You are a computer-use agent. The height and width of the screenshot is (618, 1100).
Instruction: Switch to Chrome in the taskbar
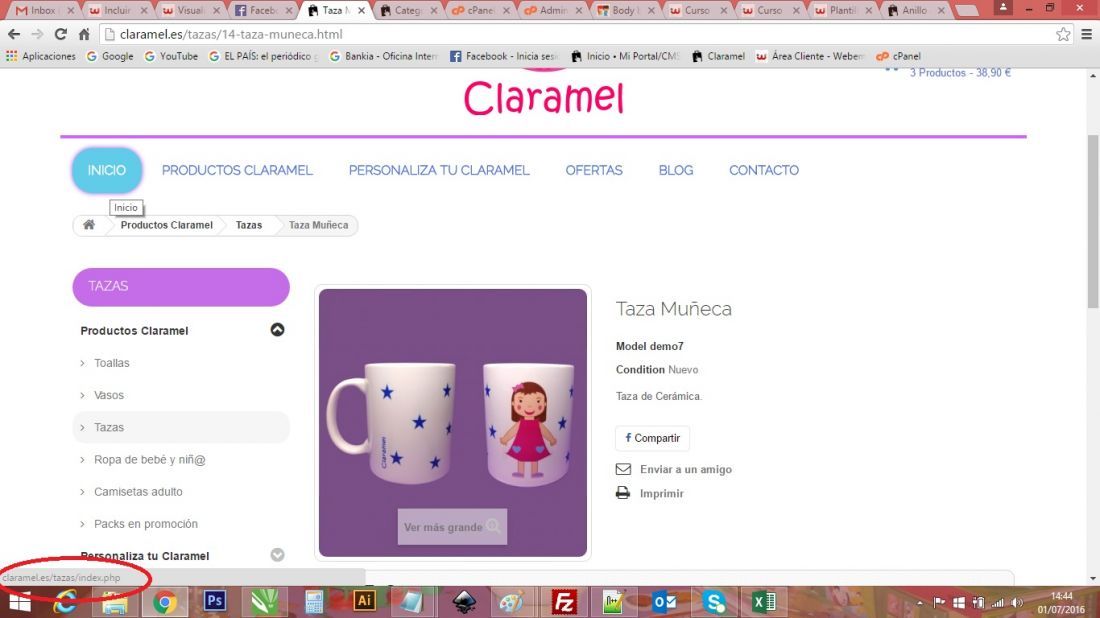[165, 602]
